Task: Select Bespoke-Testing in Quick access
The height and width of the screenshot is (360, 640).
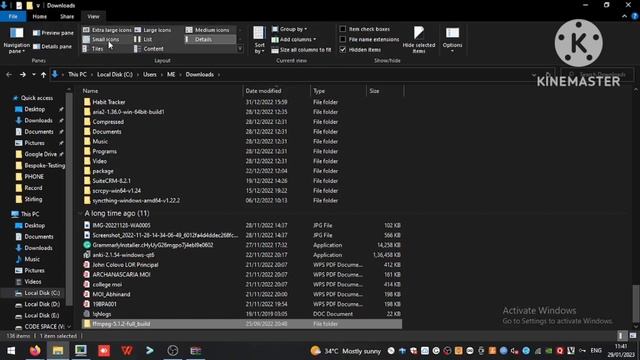Action: (40, 165)
